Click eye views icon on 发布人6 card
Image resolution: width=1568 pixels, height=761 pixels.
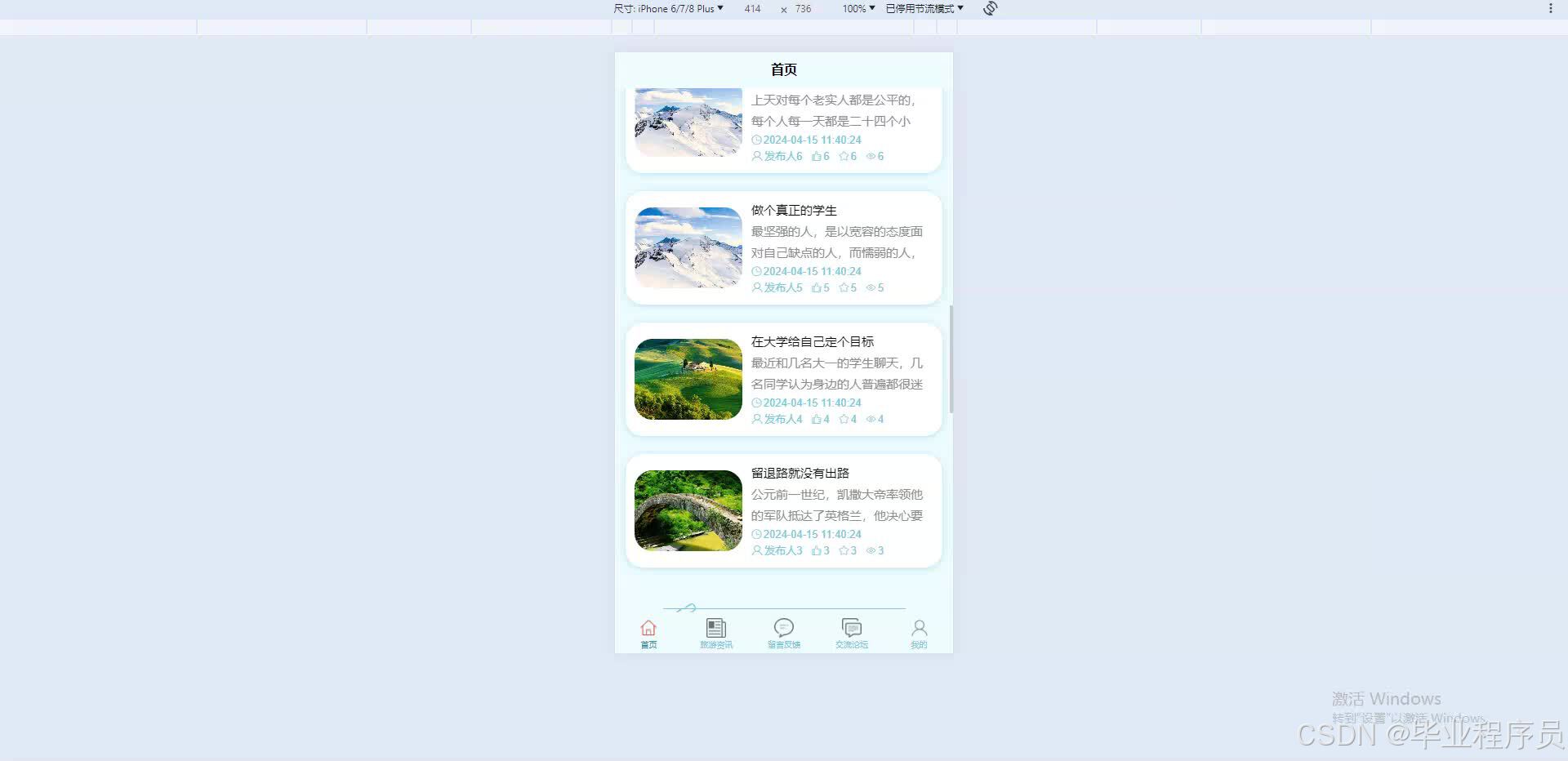coord(871,156)
